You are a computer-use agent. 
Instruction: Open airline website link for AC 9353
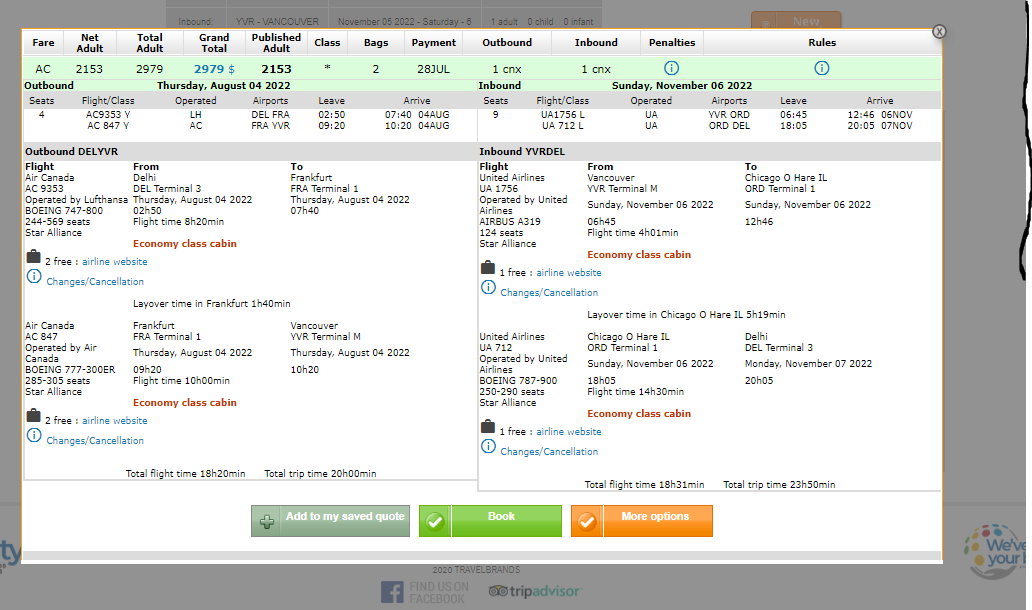(x=115, y=262)
